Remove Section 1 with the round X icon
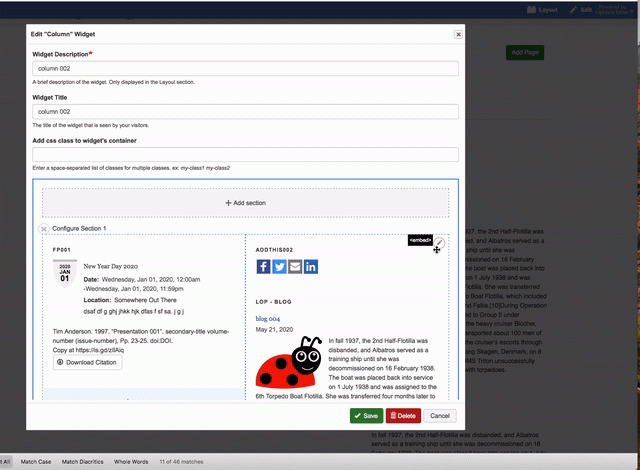Image resolution: width=640 pixels, height=470 pixels. pyautogui.click(x=44, y=229)
